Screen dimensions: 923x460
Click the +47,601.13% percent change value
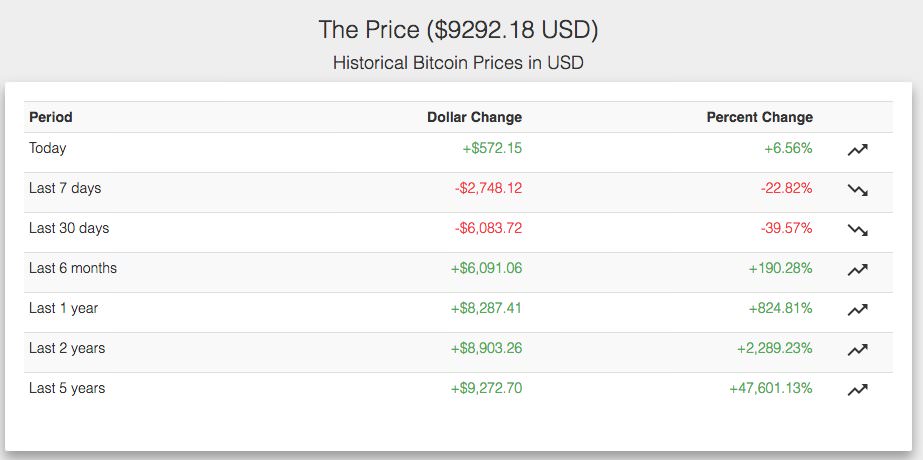click(771, 388)
